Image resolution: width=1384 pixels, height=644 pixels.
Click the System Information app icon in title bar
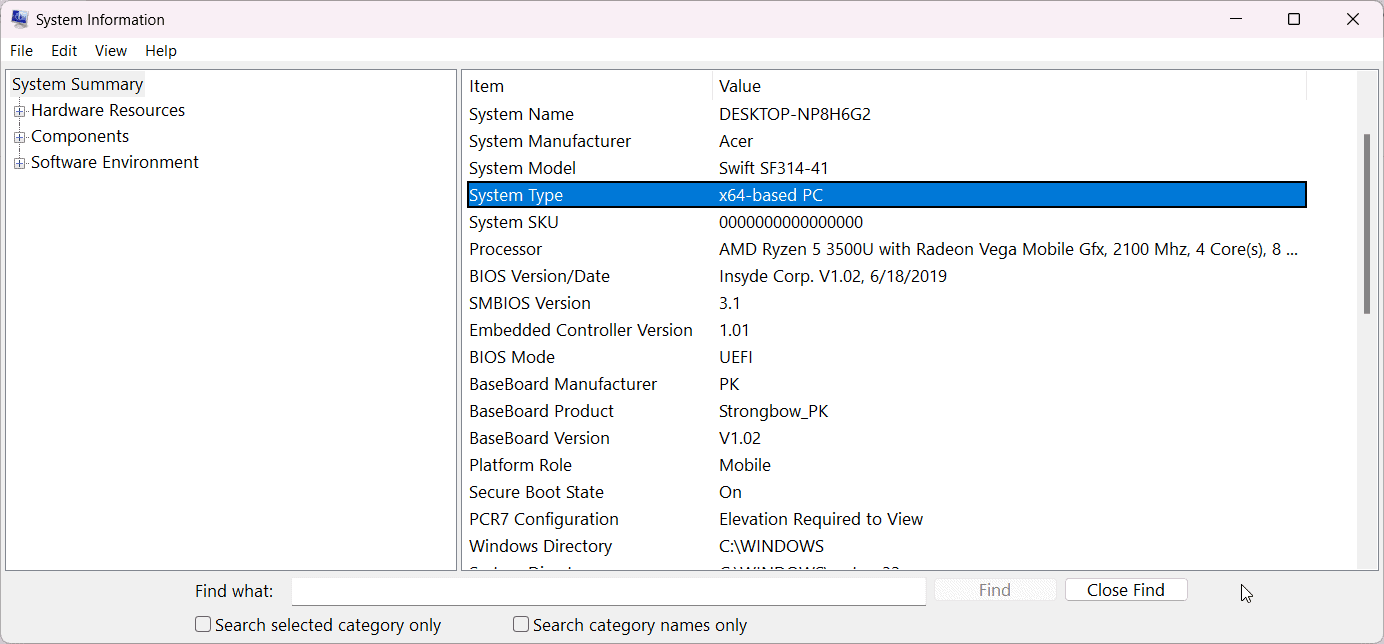(x=19, y=19)
